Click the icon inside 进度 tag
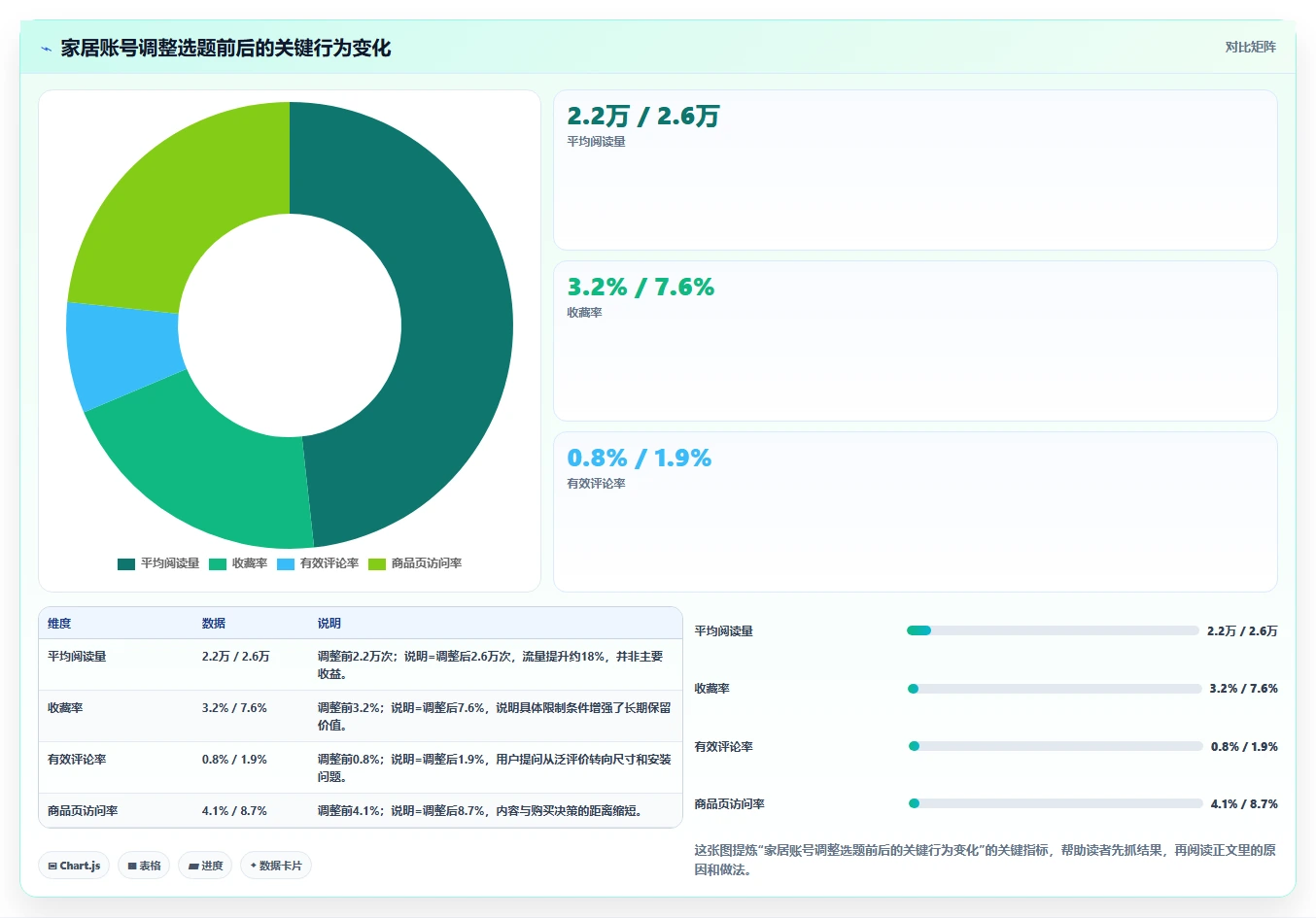Screen dimensions: 1316x918 pos(193,866)
